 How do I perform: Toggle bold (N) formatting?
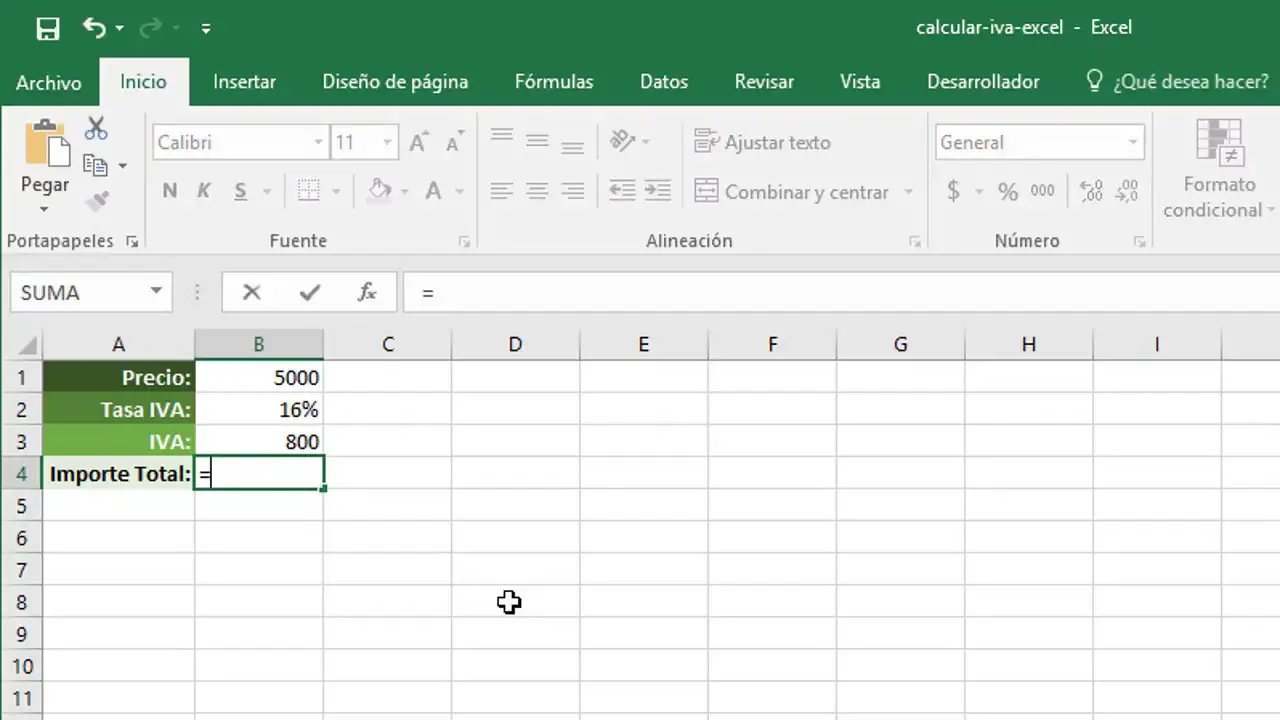170,191
